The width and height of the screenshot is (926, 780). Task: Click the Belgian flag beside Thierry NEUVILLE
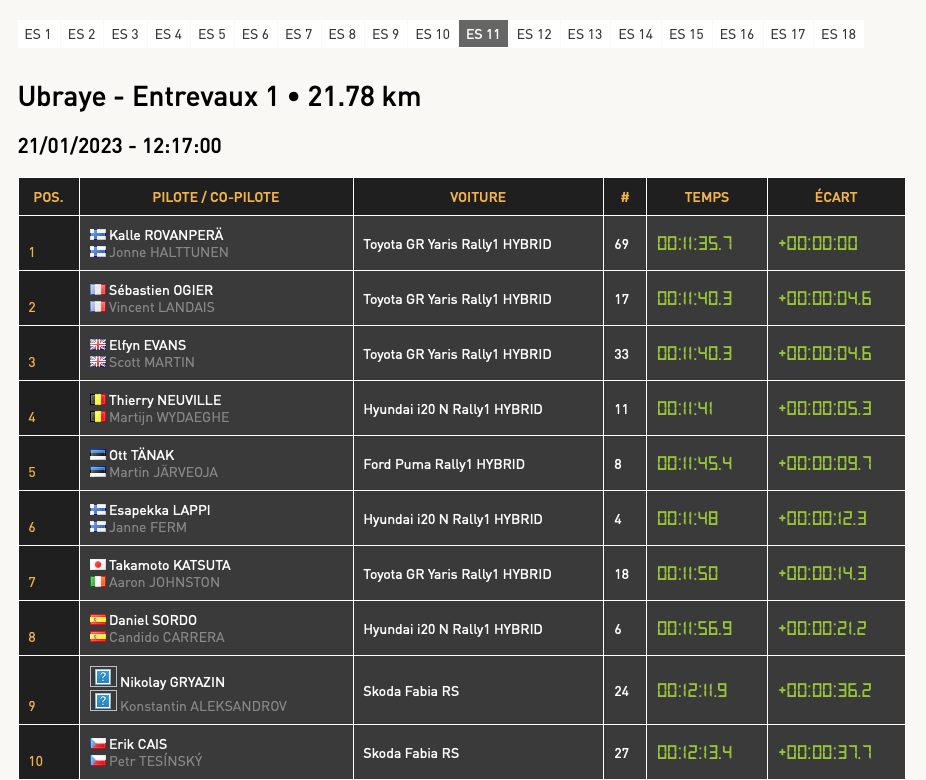98,399
